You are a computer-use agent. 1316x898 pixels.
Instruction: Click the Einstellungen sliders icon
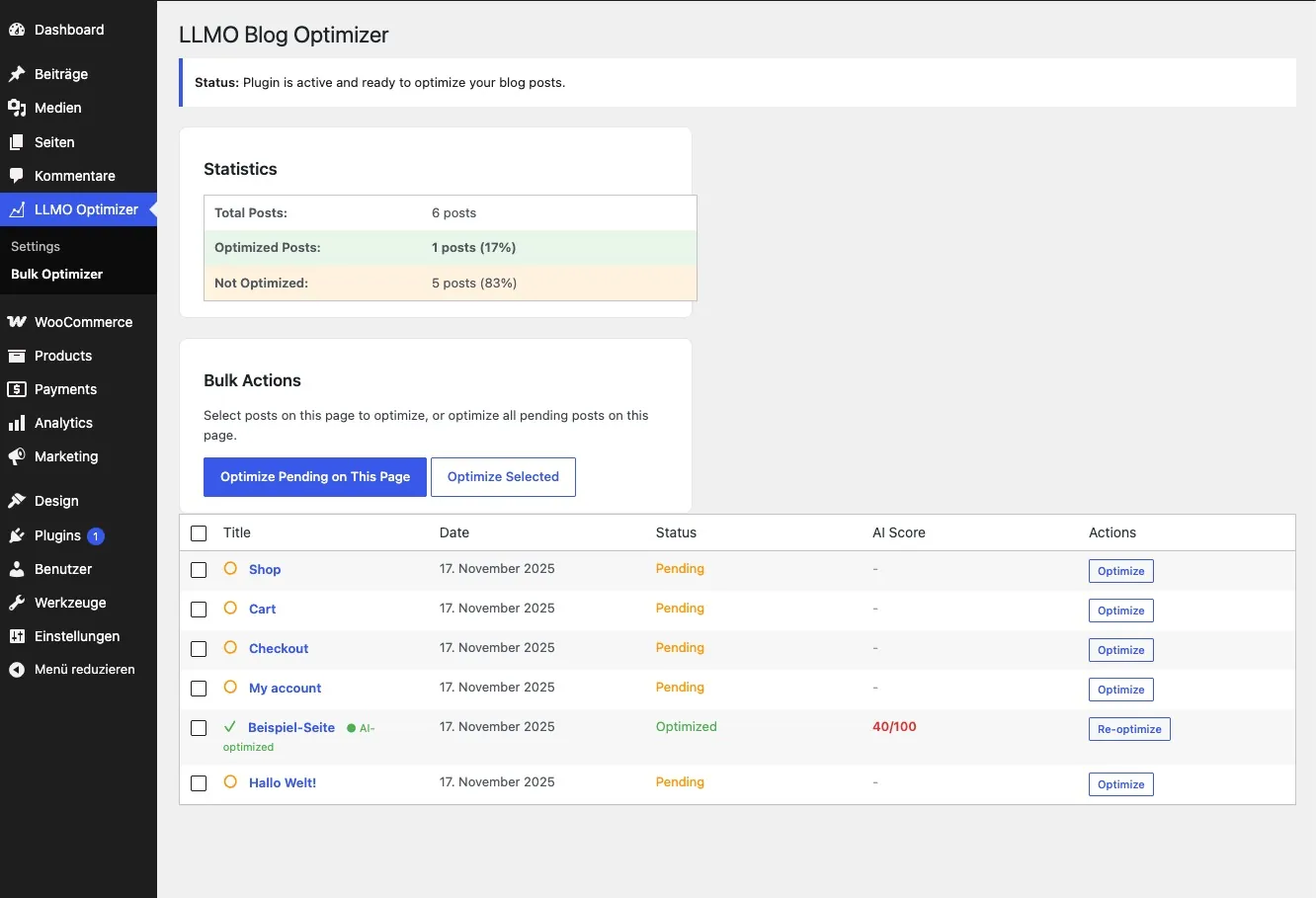[x=17, y=636]
